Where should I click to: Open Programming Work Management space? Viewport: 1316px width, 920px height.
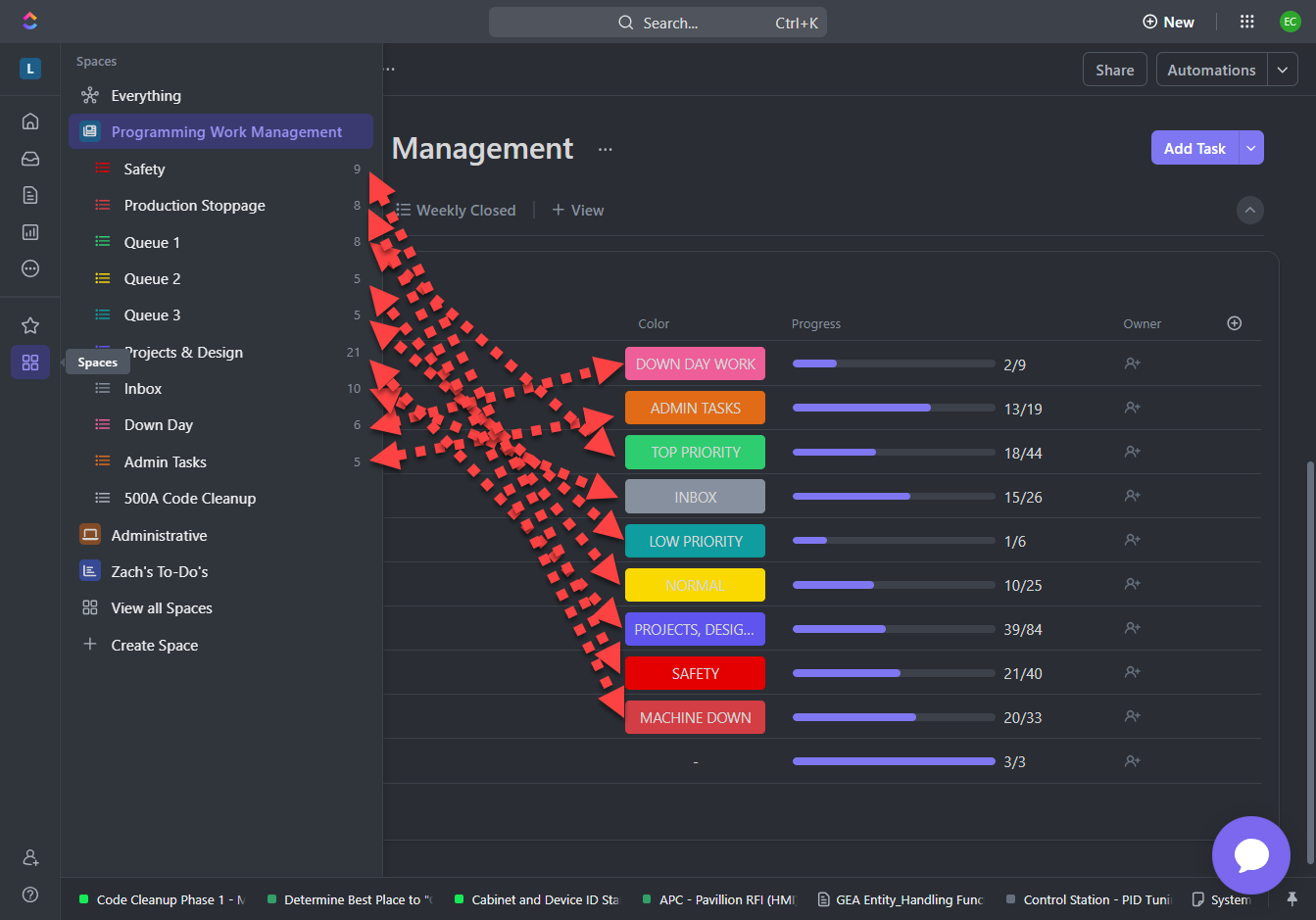(x=220, y=132)
